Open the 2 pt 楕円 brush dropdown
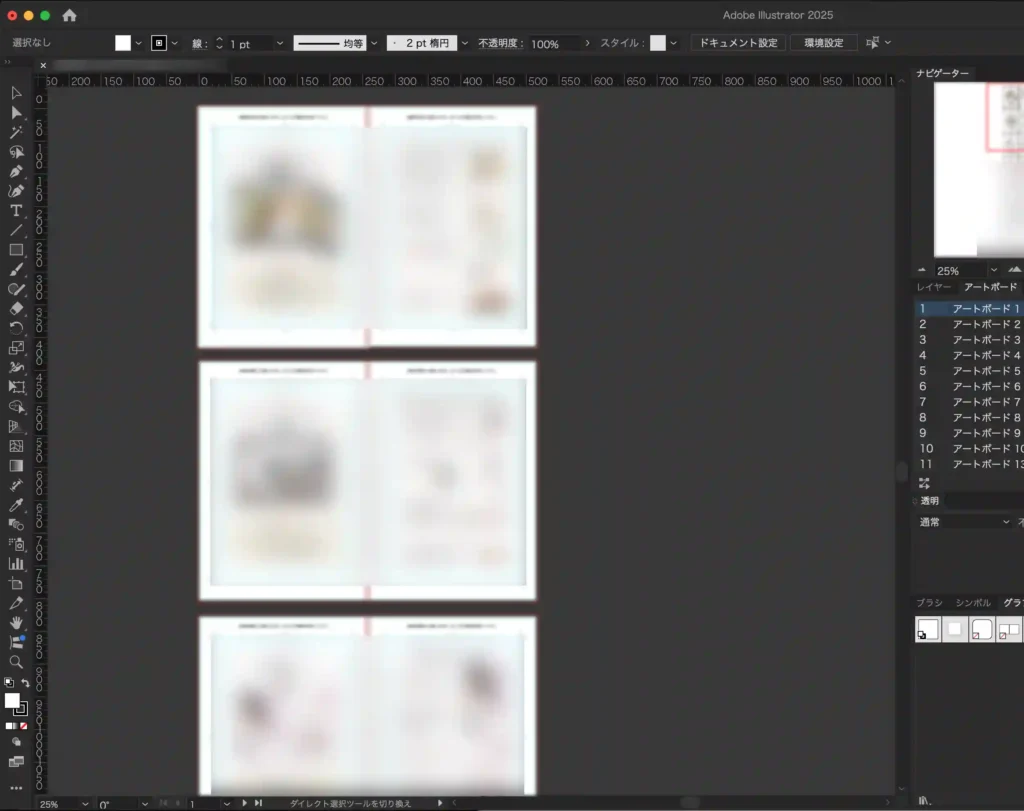This screenshot has height=811, width=1024. [x=464, y=43]
